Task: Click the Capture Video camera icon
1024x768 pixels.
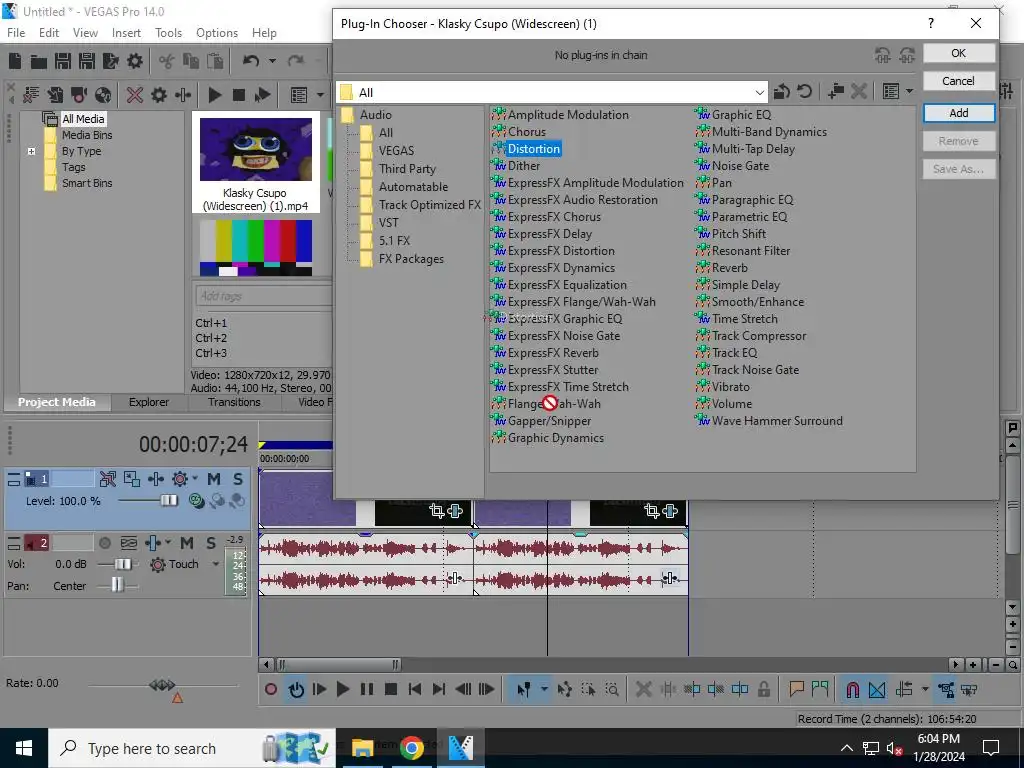Action: (x=79, y=95)
